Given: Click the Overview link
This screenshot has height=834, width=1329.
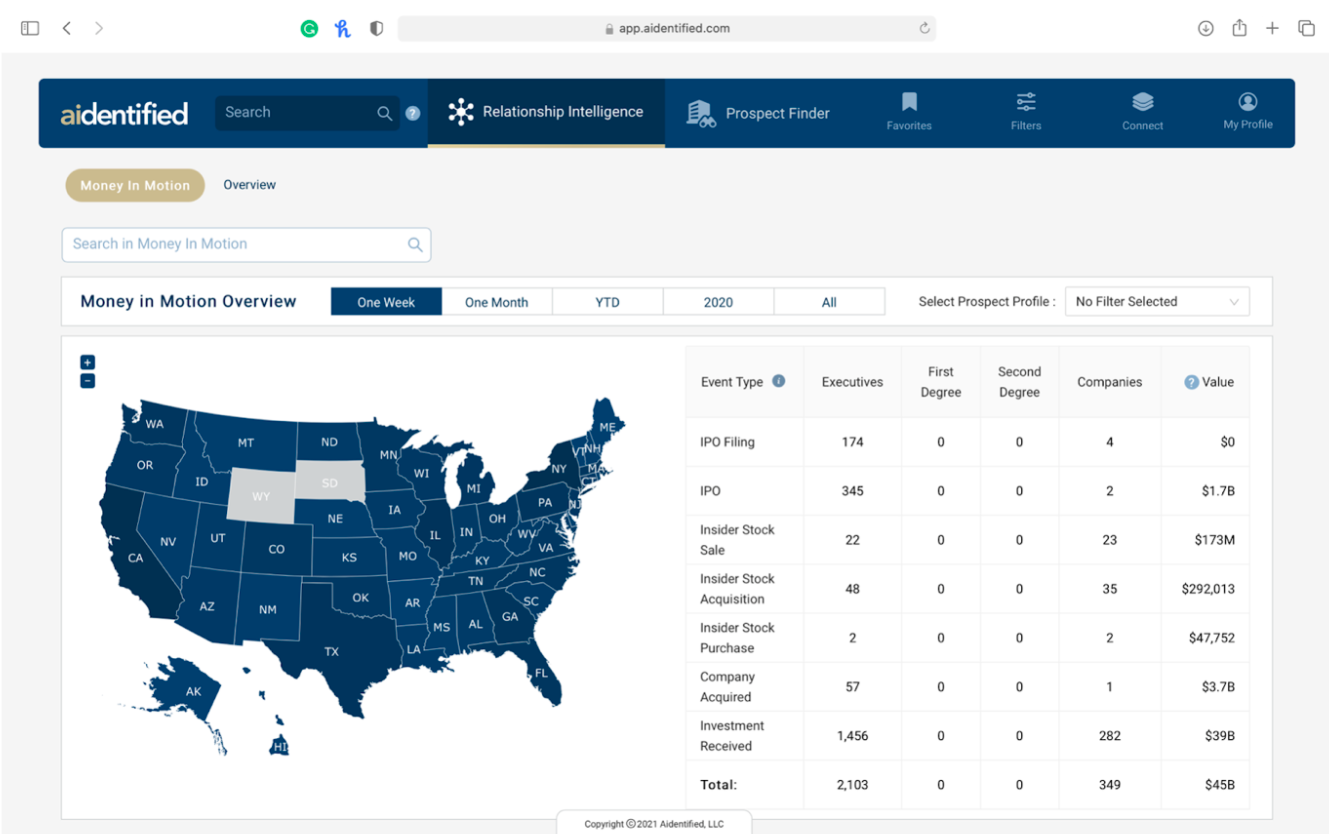Looking at the screenshot, I should 249,185.
